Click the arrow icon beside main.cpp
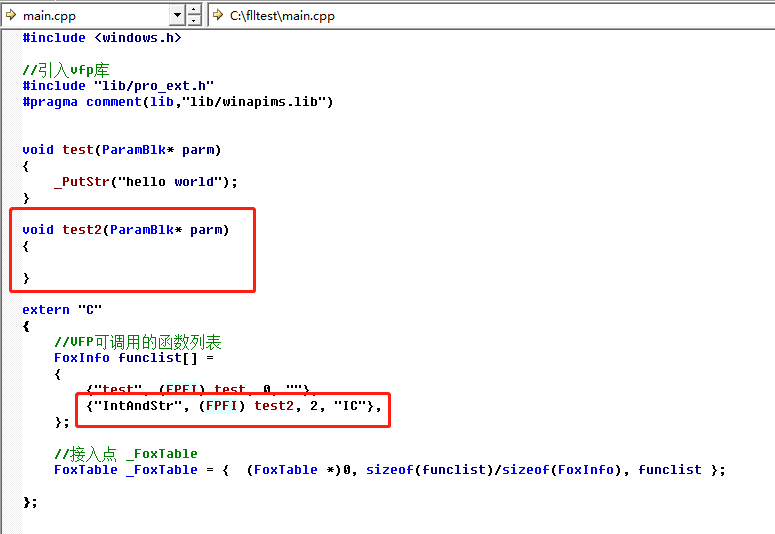Viewport: 775px width, 534px height. tap(11, 15)
